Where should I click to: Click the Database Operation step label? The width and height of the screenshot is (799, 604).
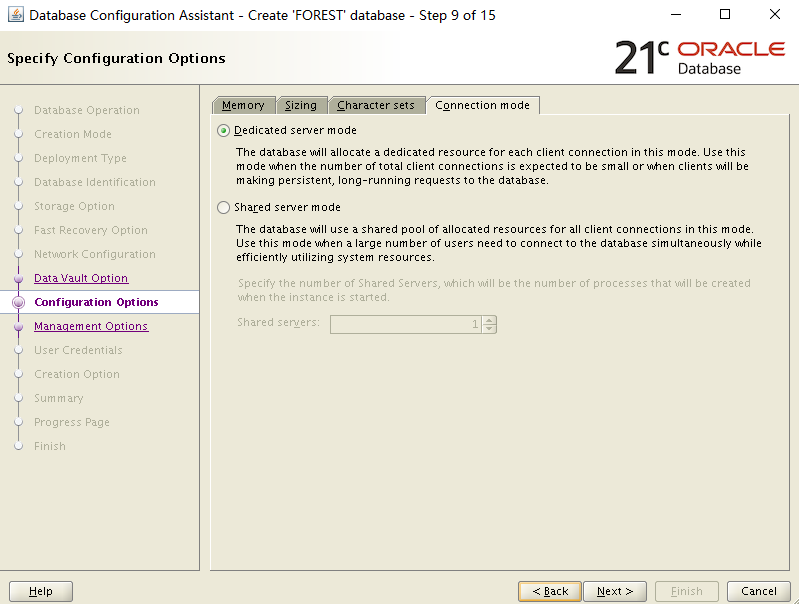coord(87,110)
